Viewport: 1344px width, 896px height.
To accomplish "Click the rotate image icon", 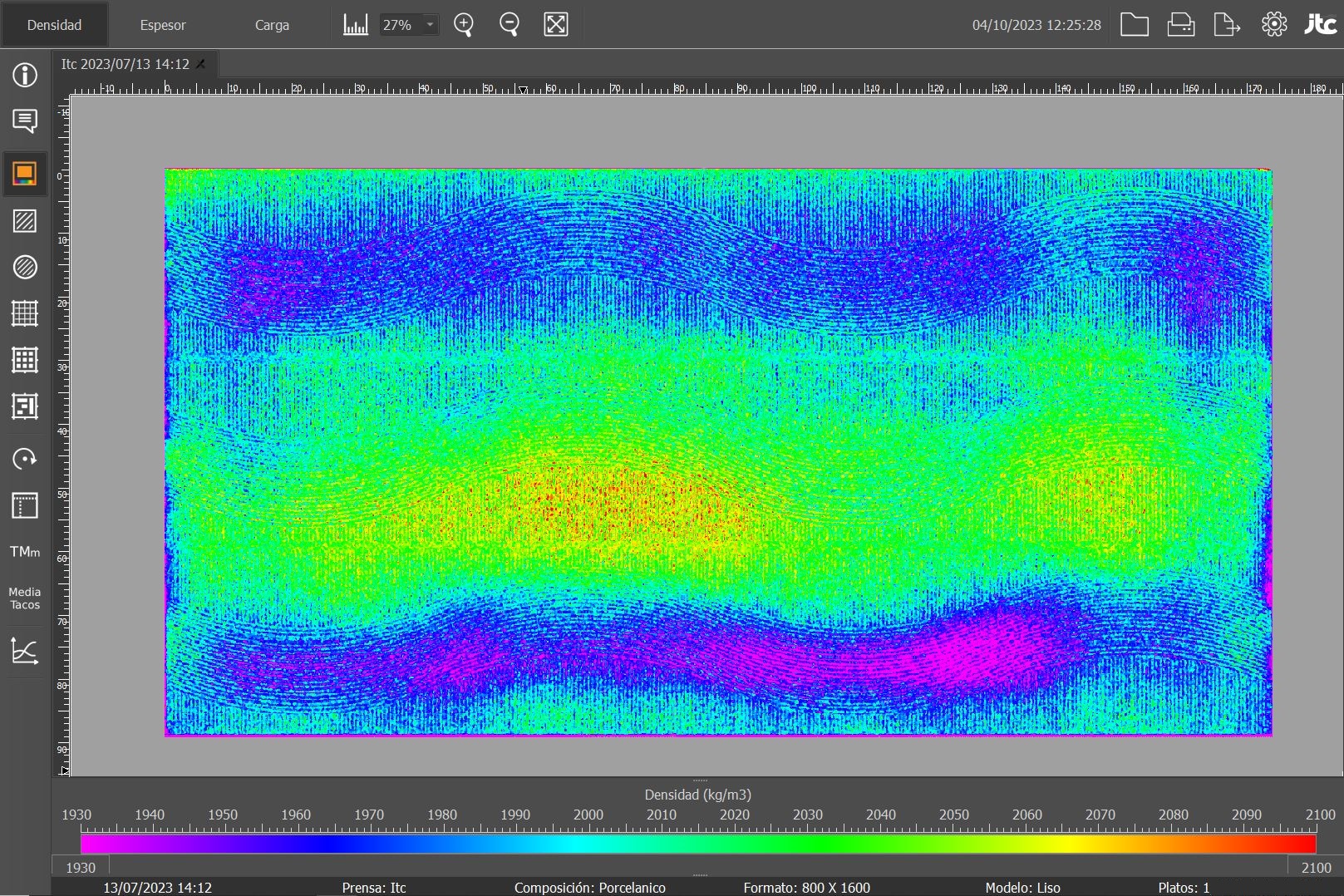I will 25,459.
